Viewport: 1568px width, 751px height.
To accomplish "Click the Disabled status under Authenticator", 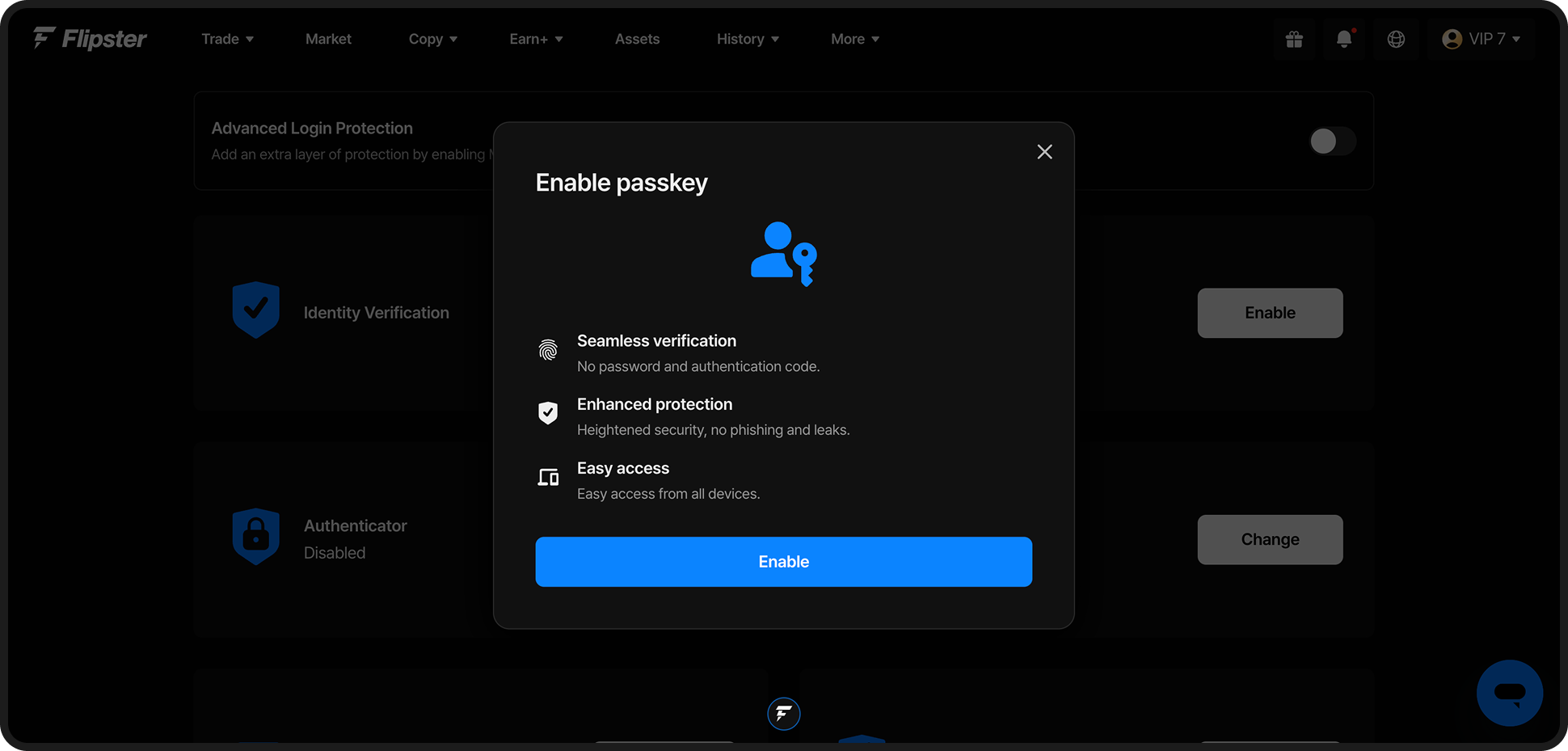I will point(335,553).
